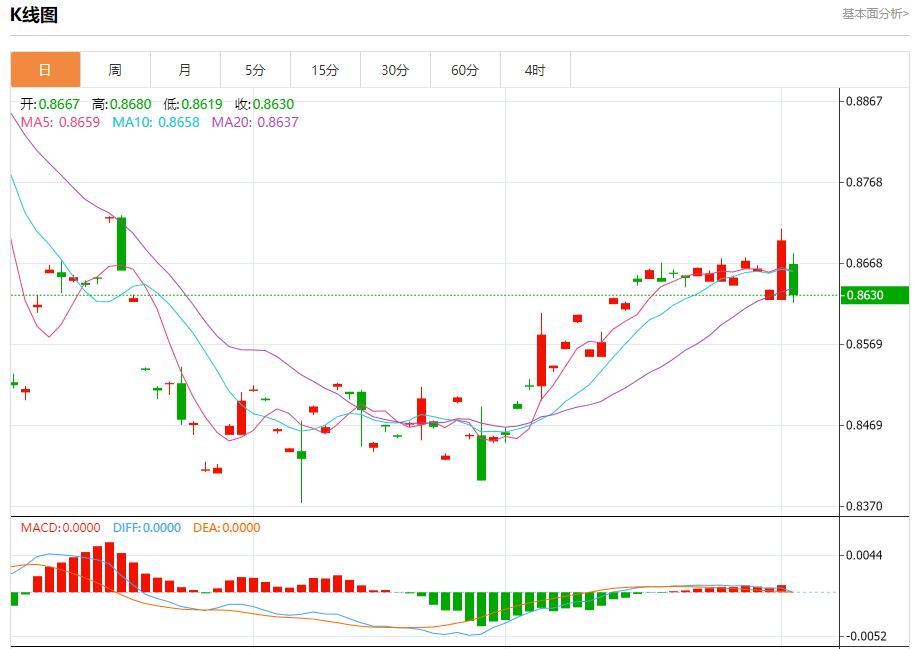Click the 低:0.8619 low price value

(193, 104)
